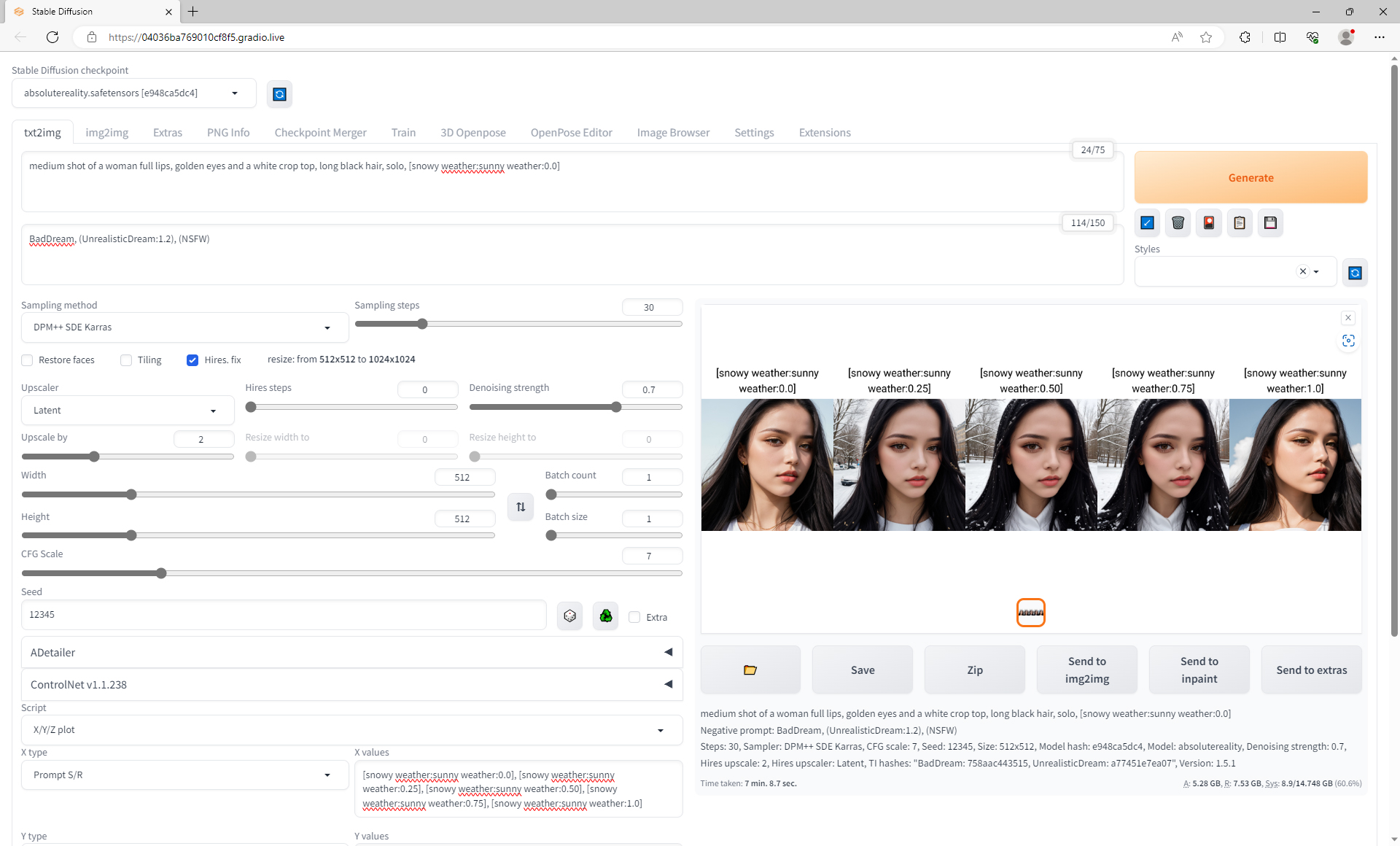Click the blue arrow read-prompt icon
This screenshot has width=1400, height=846.
pyautogui.click(x=1147, y=223)
